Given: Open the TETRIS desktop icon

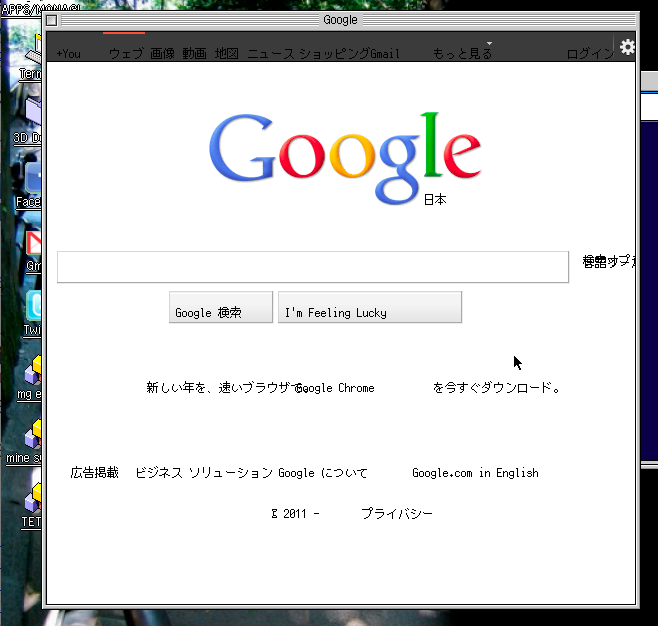Looking at the screenshot, I should [32, 505].
